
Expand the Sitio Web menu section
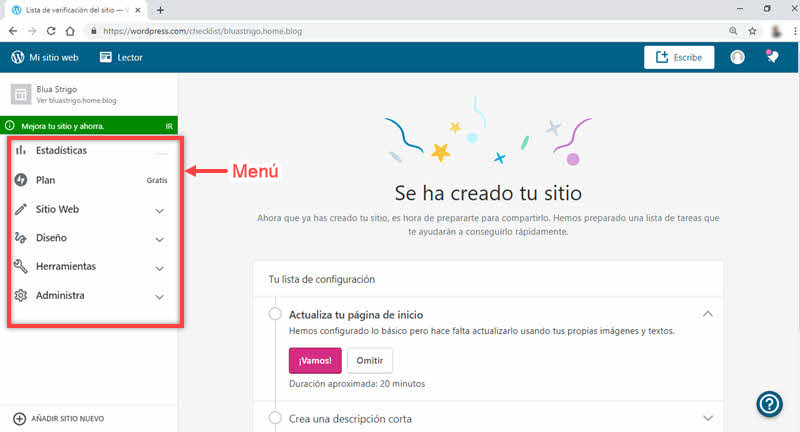point(159,210)
